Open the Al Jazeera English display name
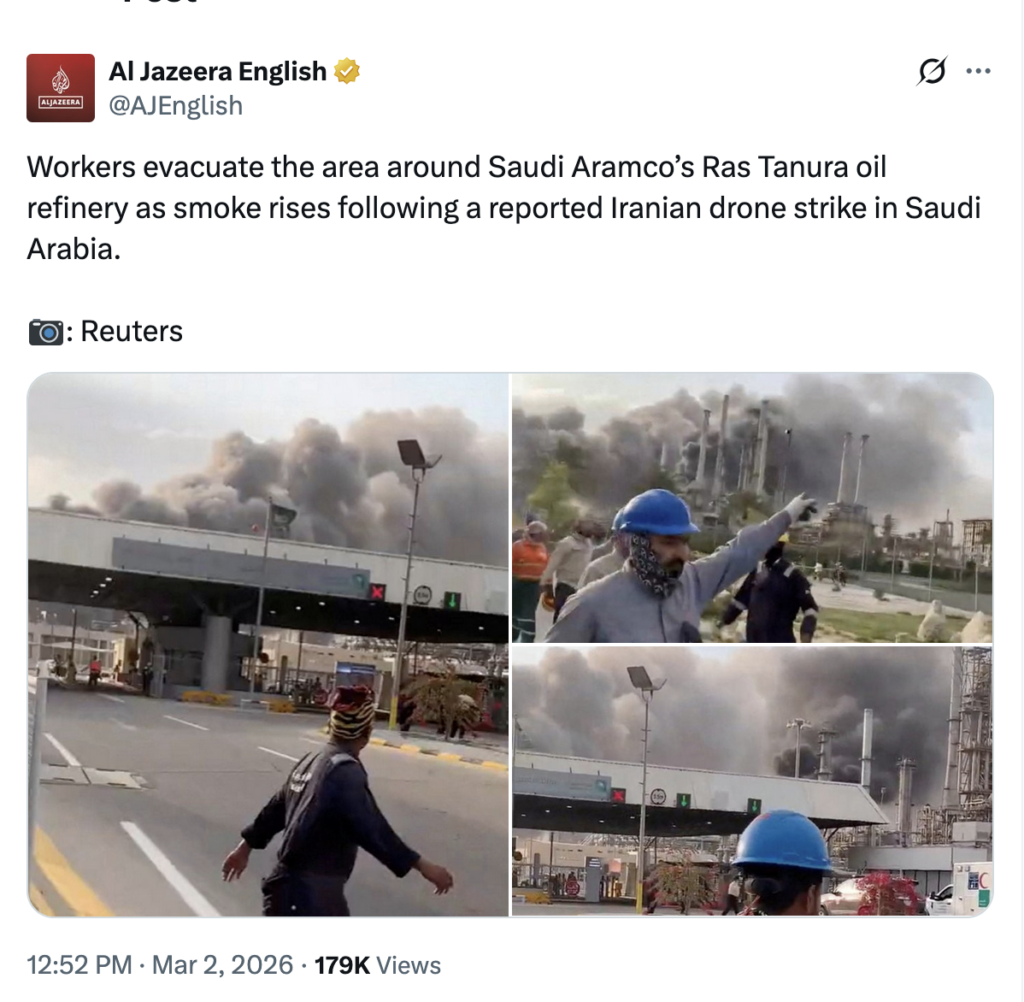 tap(217, 71)
